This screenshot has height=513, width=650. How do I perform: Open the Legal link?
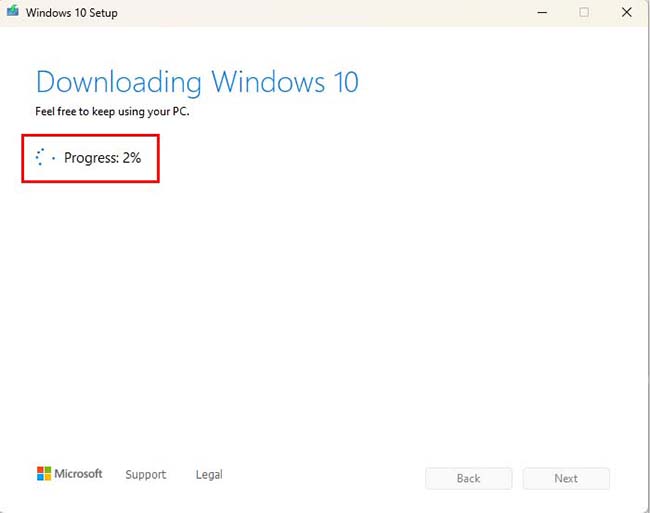209,474
